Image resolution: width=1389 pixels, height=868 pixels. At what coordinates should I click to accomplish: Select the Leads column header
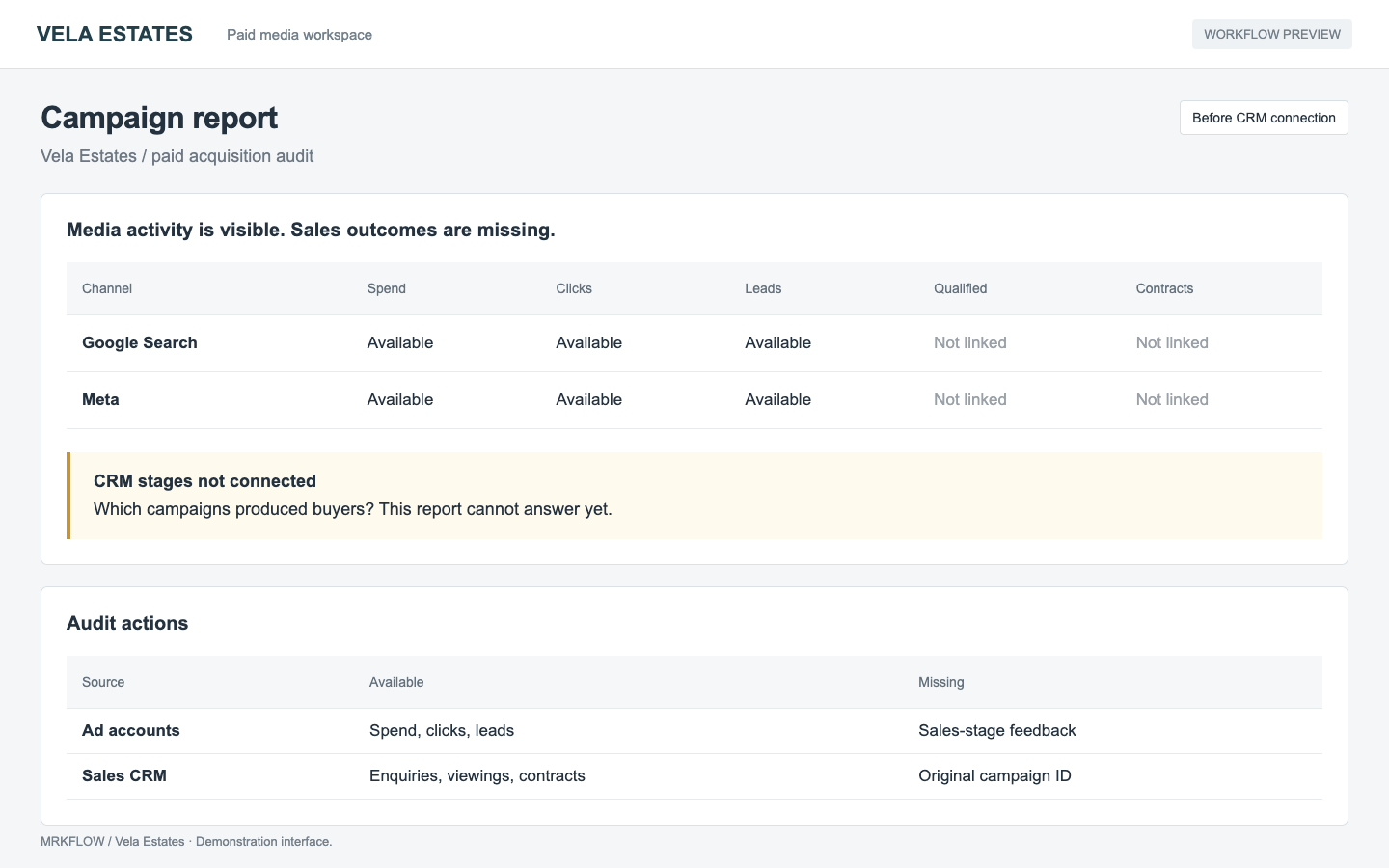[763, 288]
